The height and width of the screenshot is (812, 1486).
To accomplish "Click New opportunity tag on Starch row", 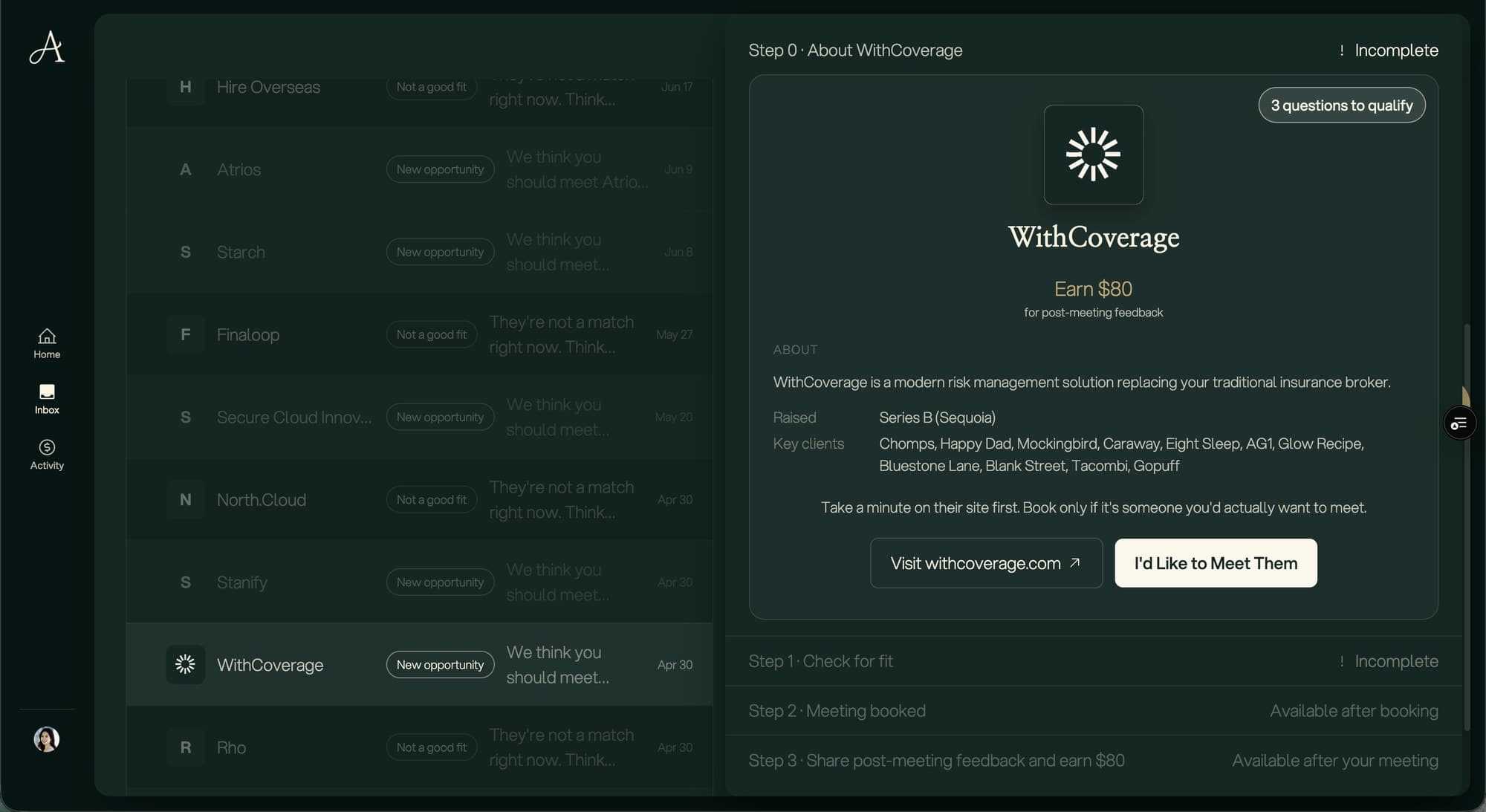I will point(440,252).
